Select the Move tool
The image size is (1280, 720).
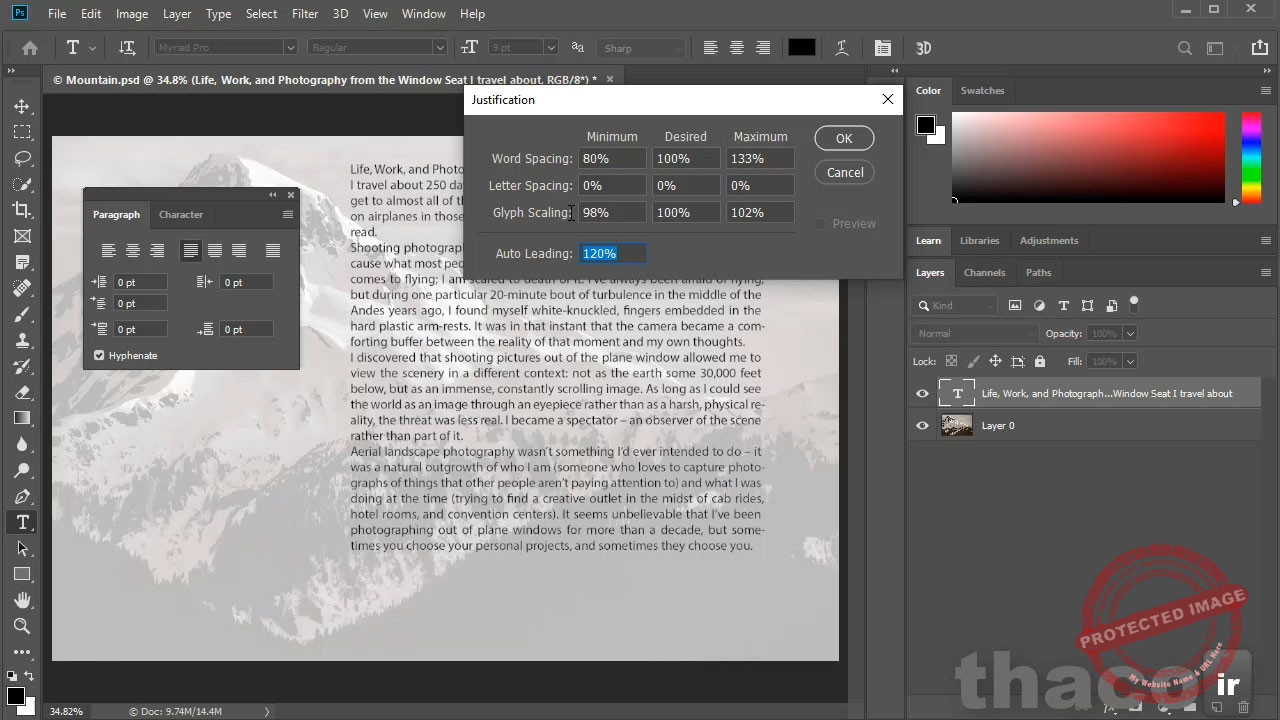point(22,106)
